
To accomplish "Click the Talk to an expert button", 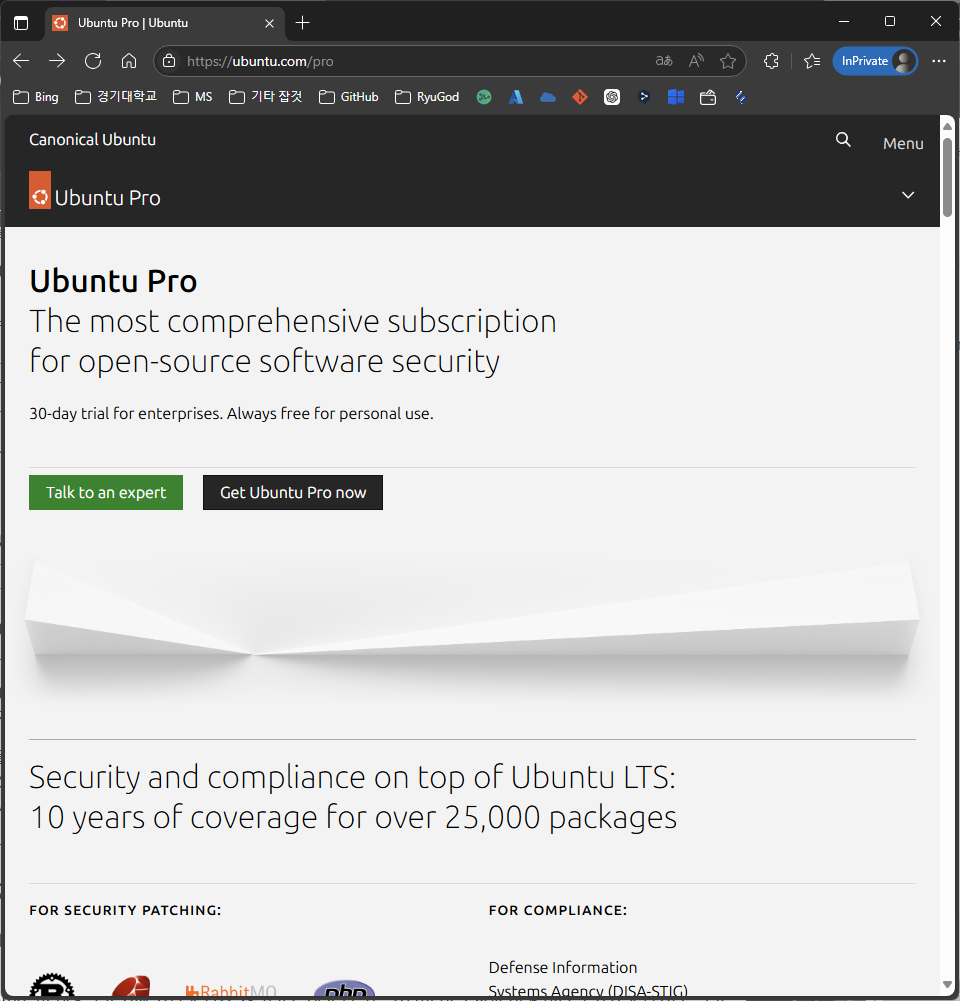I will tap(106, 492).
